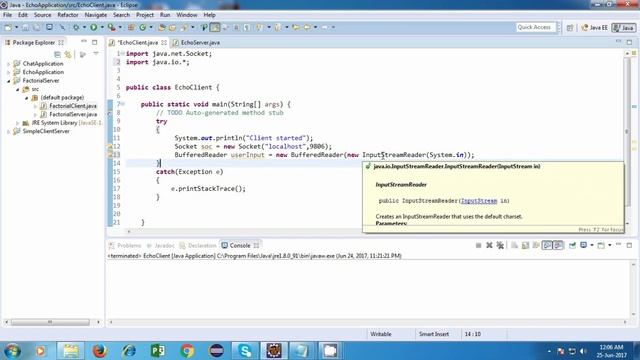The width and height of the screenshot is (640, 360).
Task: Click Next Annotation toolbar icon
Action: click(x=259, y=27)
